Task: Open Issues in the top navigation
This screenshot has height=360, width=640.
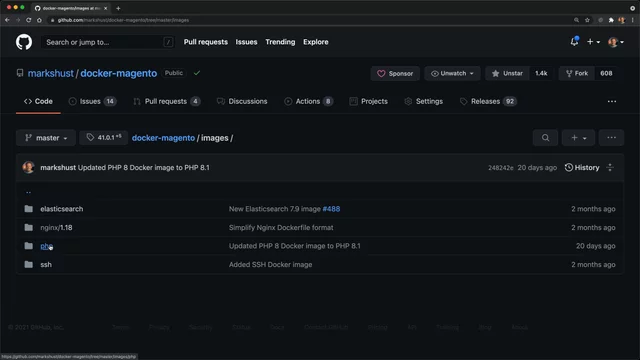Action: click(246, 42)
